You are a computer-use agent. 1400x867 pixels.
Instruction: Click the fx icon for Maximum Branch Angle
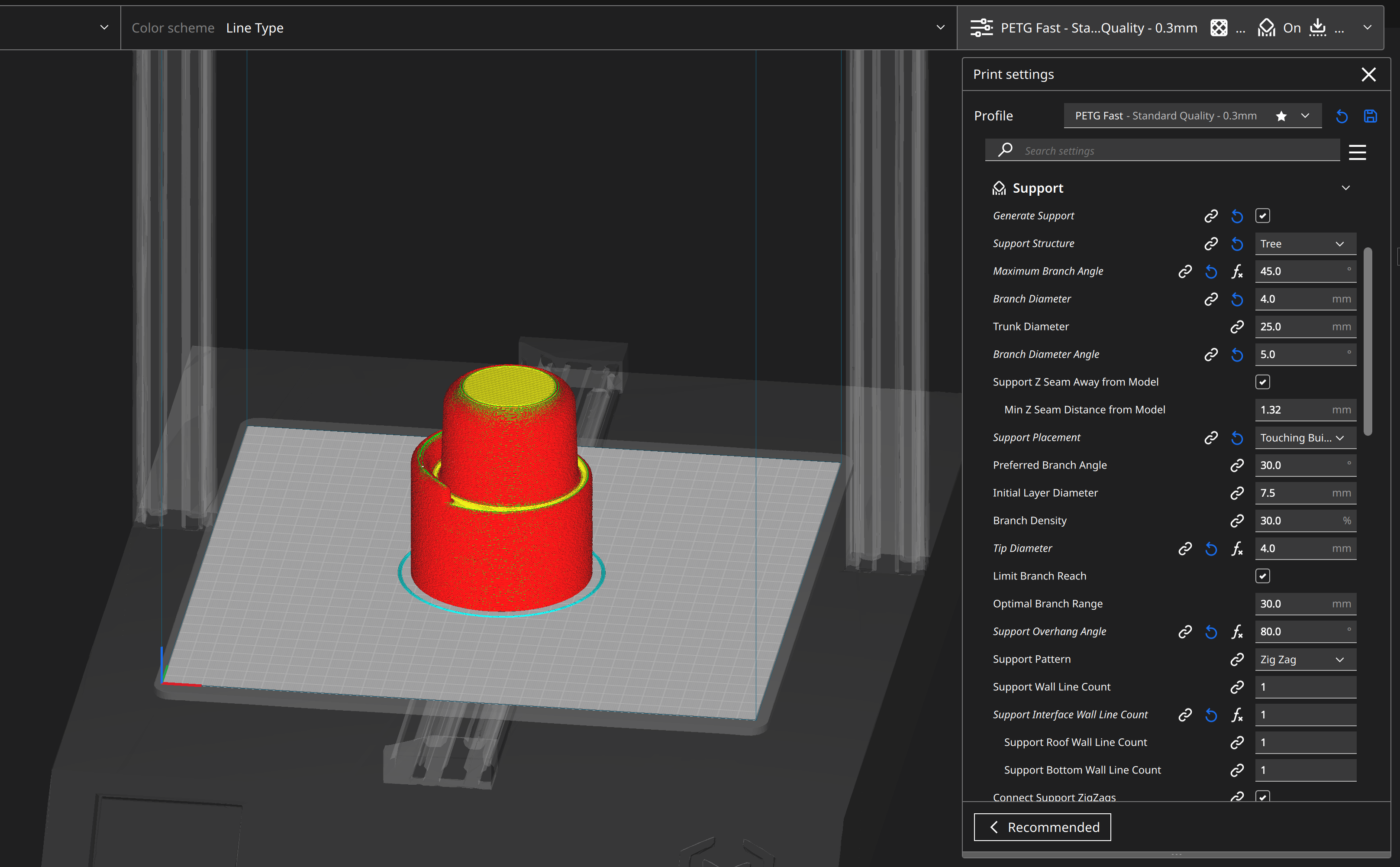click(x=1237, y=271)
